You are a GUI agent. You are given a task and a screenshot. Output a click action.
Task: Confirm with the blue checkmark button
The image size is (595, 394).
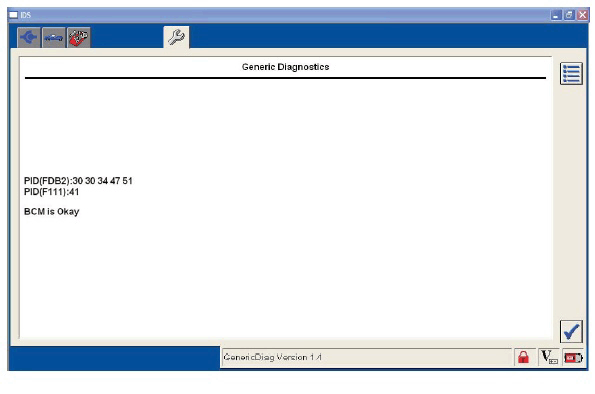click(571, 332)
